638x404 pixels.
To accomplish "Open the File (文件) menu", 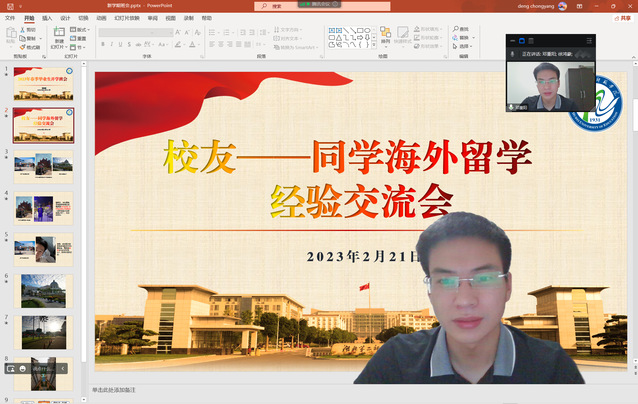I will click(x=10, y=18).
